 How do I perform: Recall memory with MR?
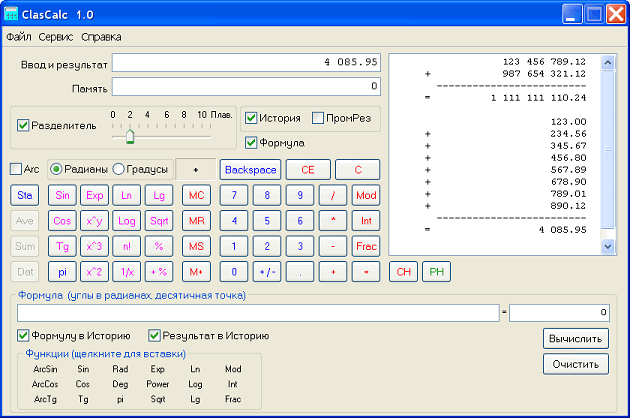196,221
